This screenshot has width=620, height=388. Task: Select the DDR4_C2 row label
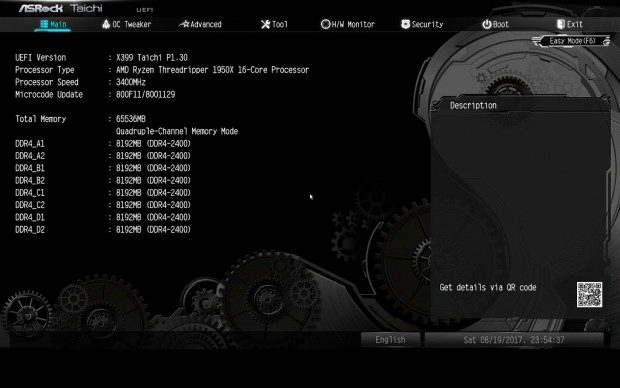click(30, 205)
